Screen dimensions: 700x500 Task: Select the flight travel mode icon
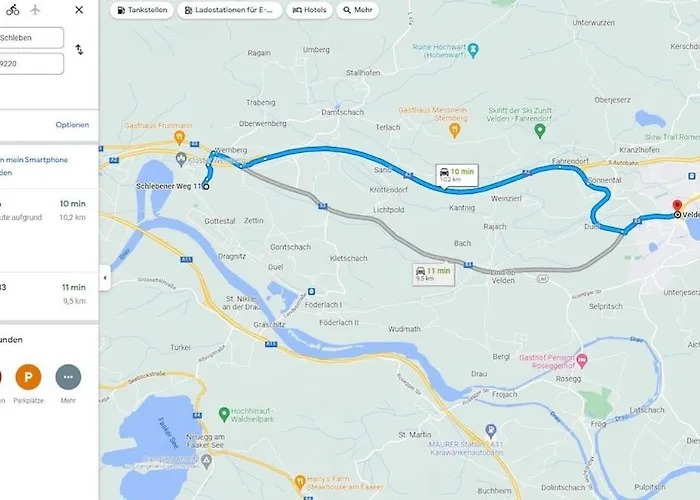tap(35, 10)
